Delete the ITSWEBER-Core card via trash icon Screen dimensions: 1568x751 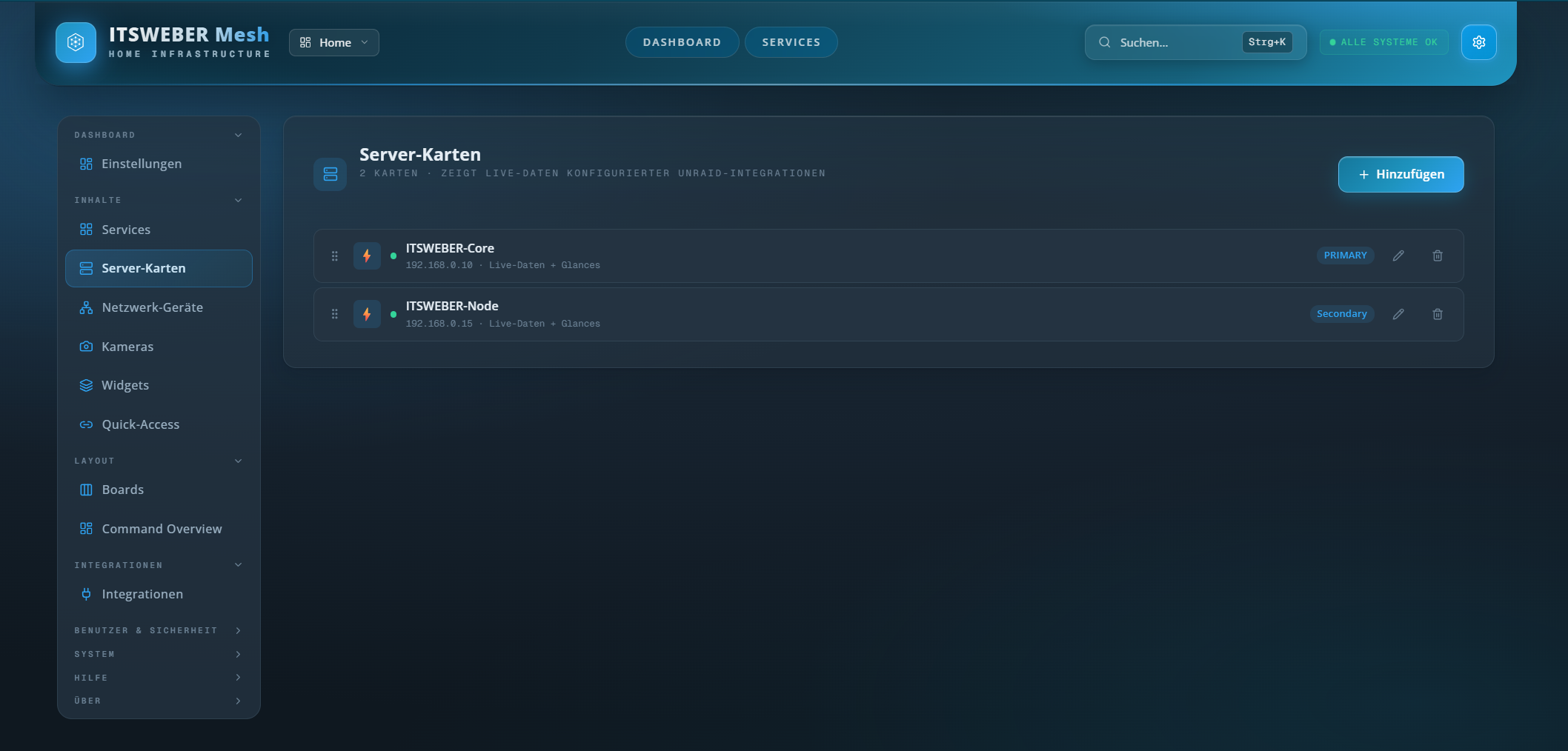coord(1438,256)
